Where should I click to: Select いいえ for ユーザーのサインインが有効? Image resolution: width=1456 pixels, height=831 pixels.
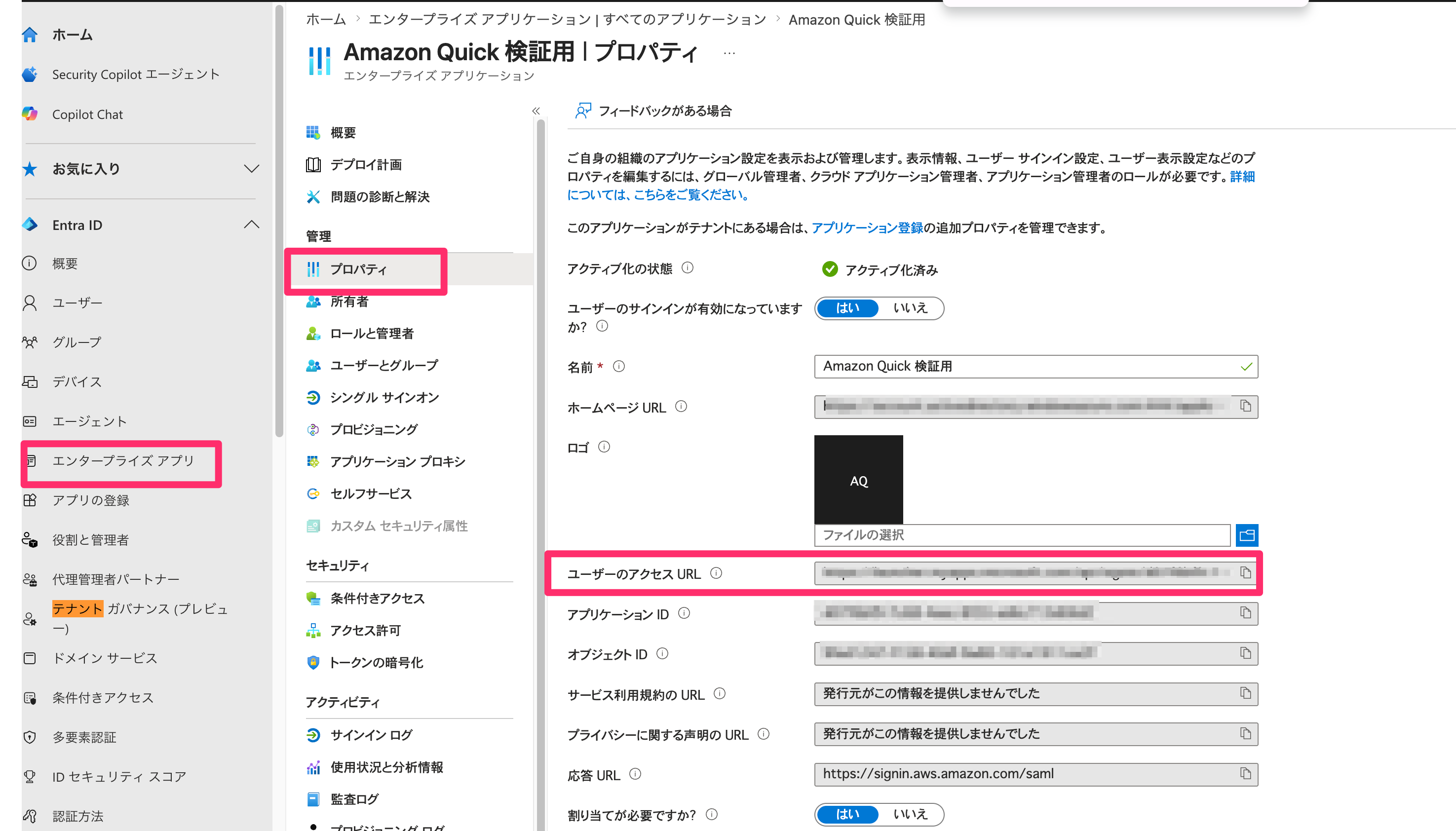(910, 308)
